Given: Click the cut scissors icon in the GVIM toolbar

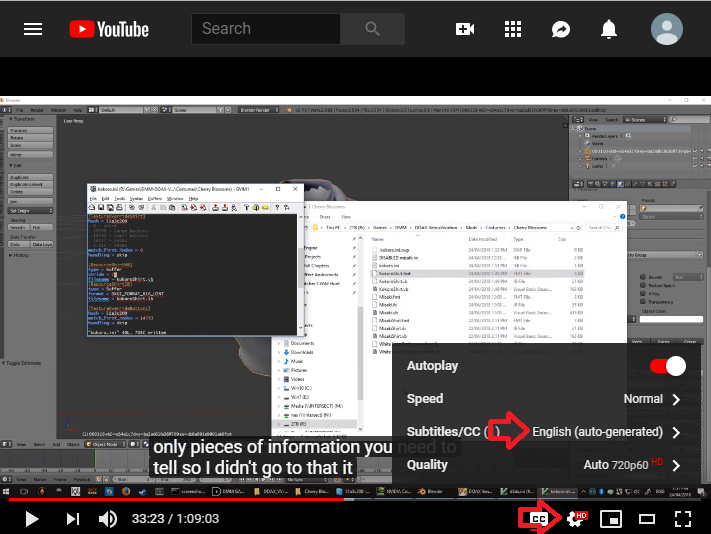Looking at the screenshot, I should click(x=153, y=208).
